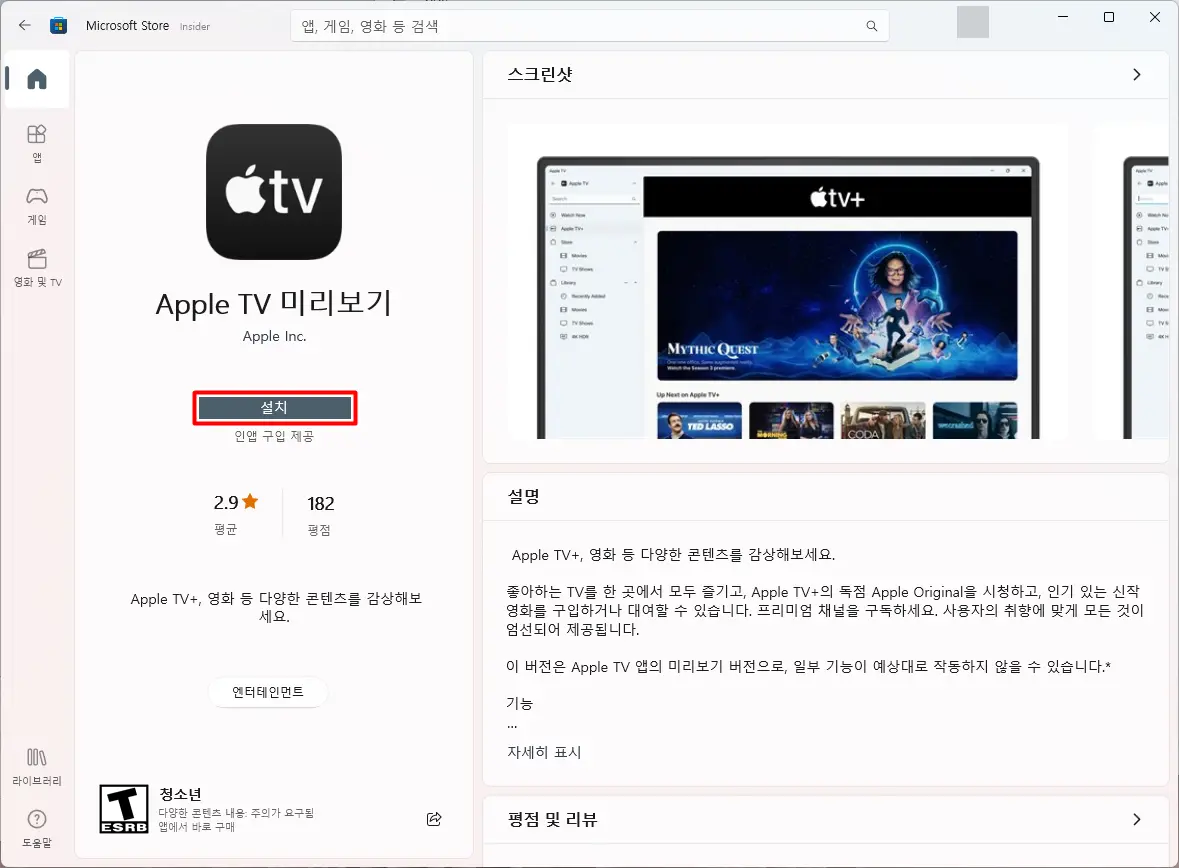Close the Microsoft Store window
1179x868 pixels.
[1155, 17]
